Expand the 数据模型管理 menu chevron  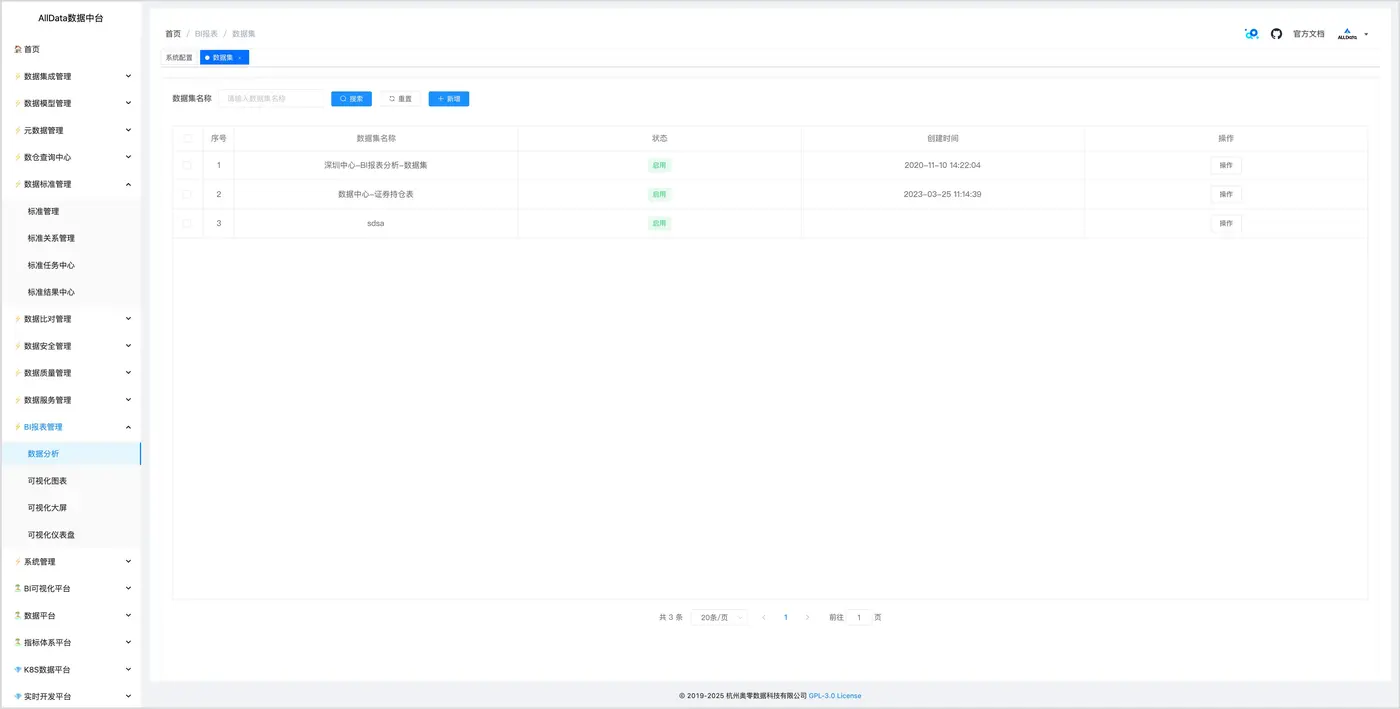point(128,103)
